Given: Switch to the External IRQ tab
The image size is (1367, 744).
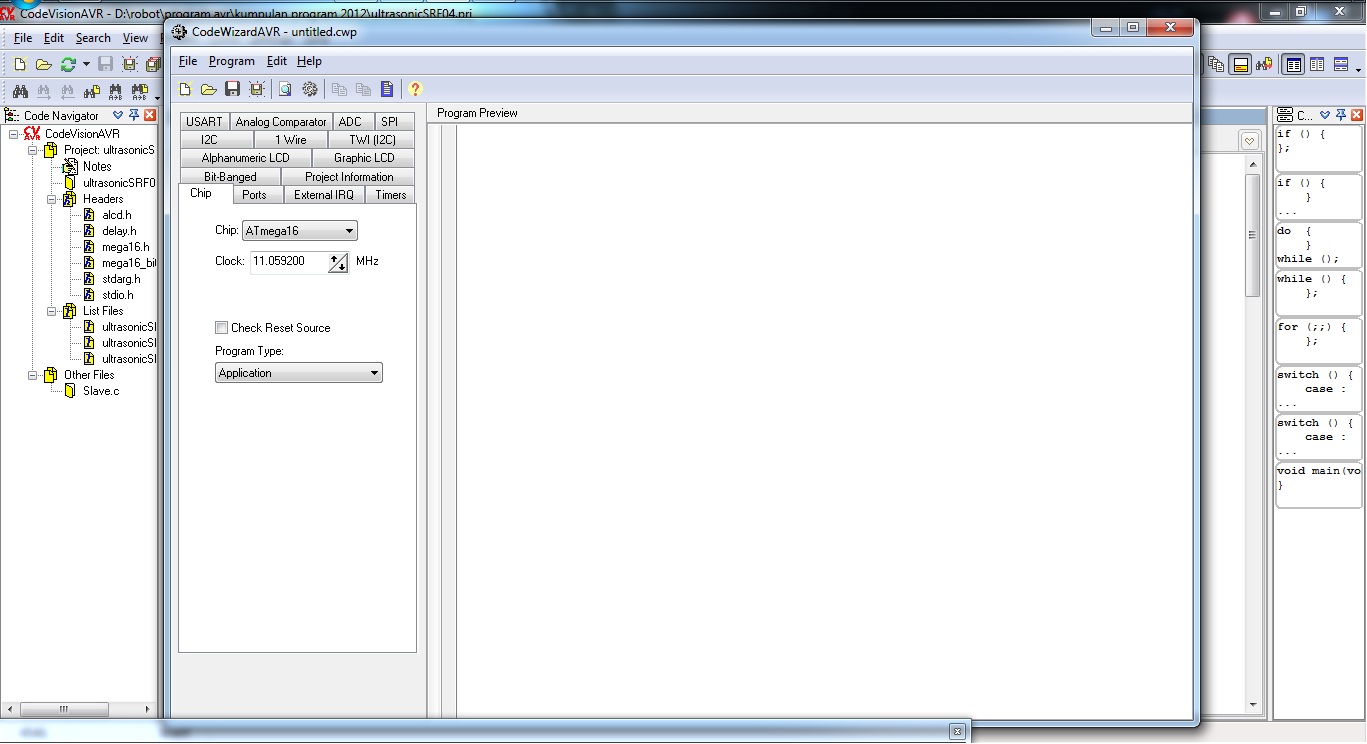Looking at the screenshot, I should click(x=324, y=195).
